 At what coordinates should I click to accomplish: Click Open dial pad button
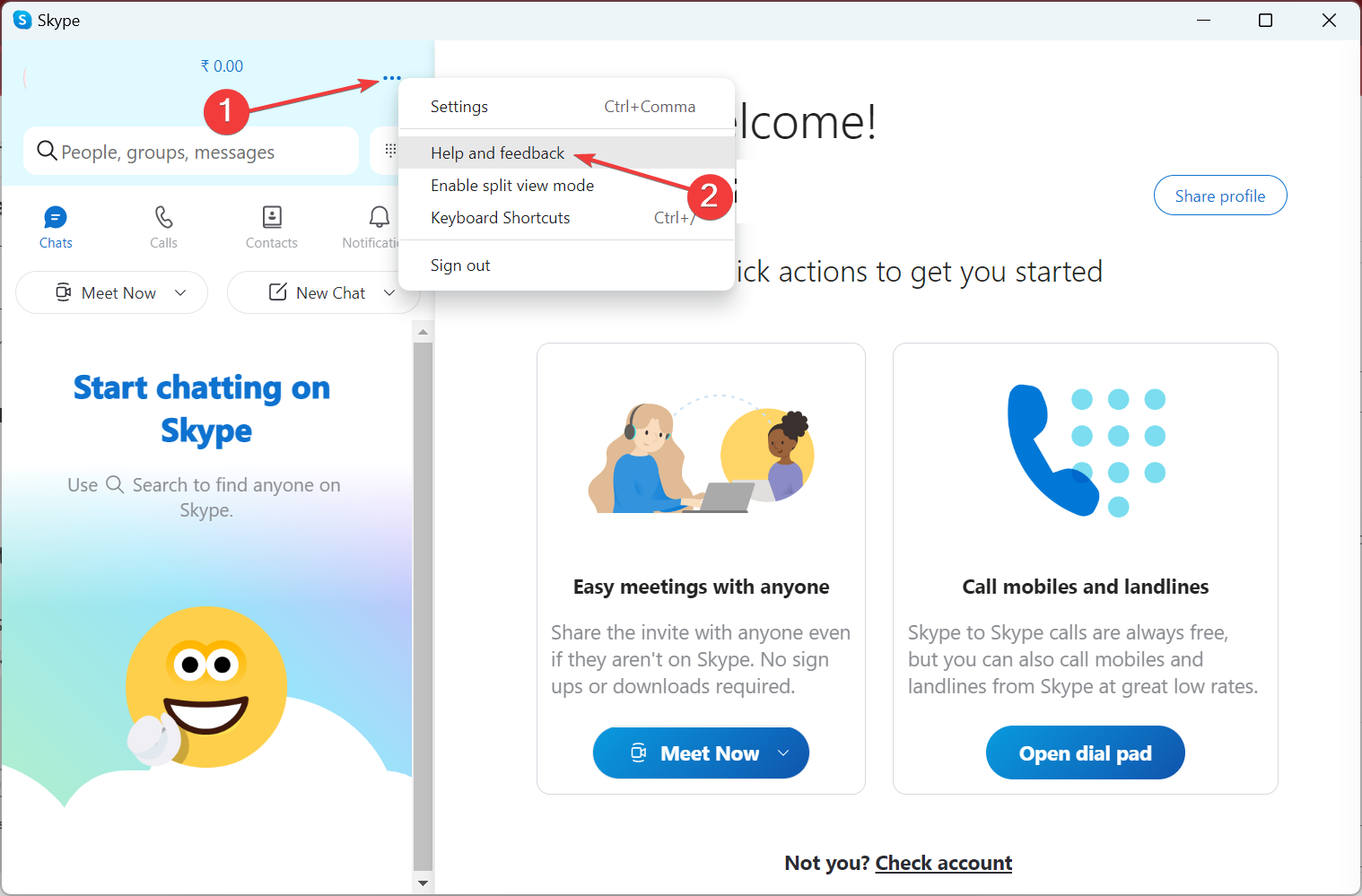[1086, 752]
